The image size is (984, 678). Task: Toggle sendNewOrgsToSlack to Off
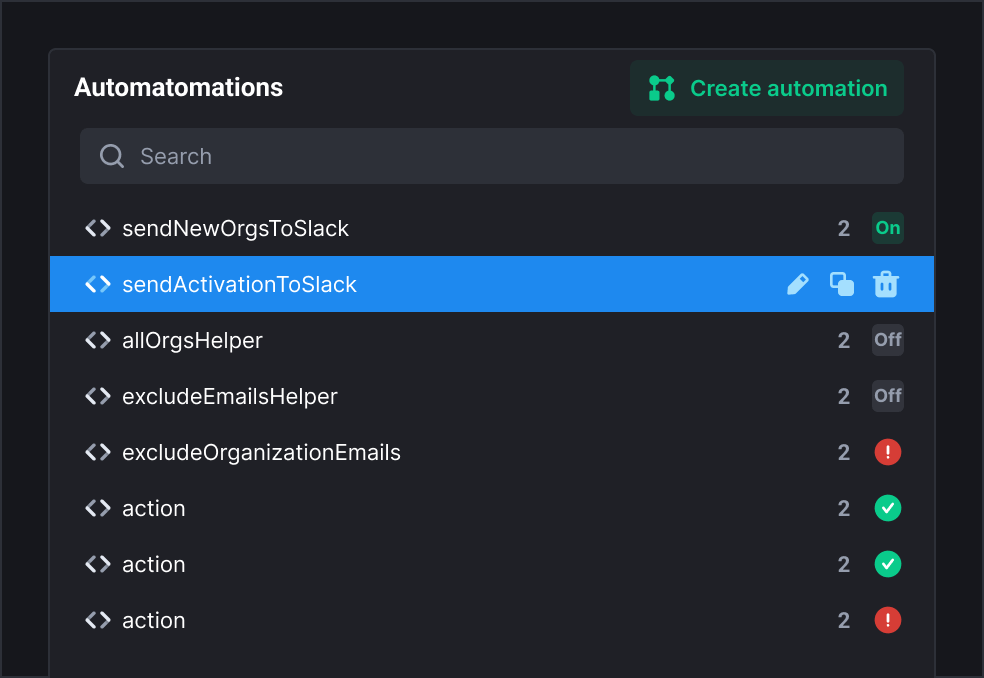(887, 228)
